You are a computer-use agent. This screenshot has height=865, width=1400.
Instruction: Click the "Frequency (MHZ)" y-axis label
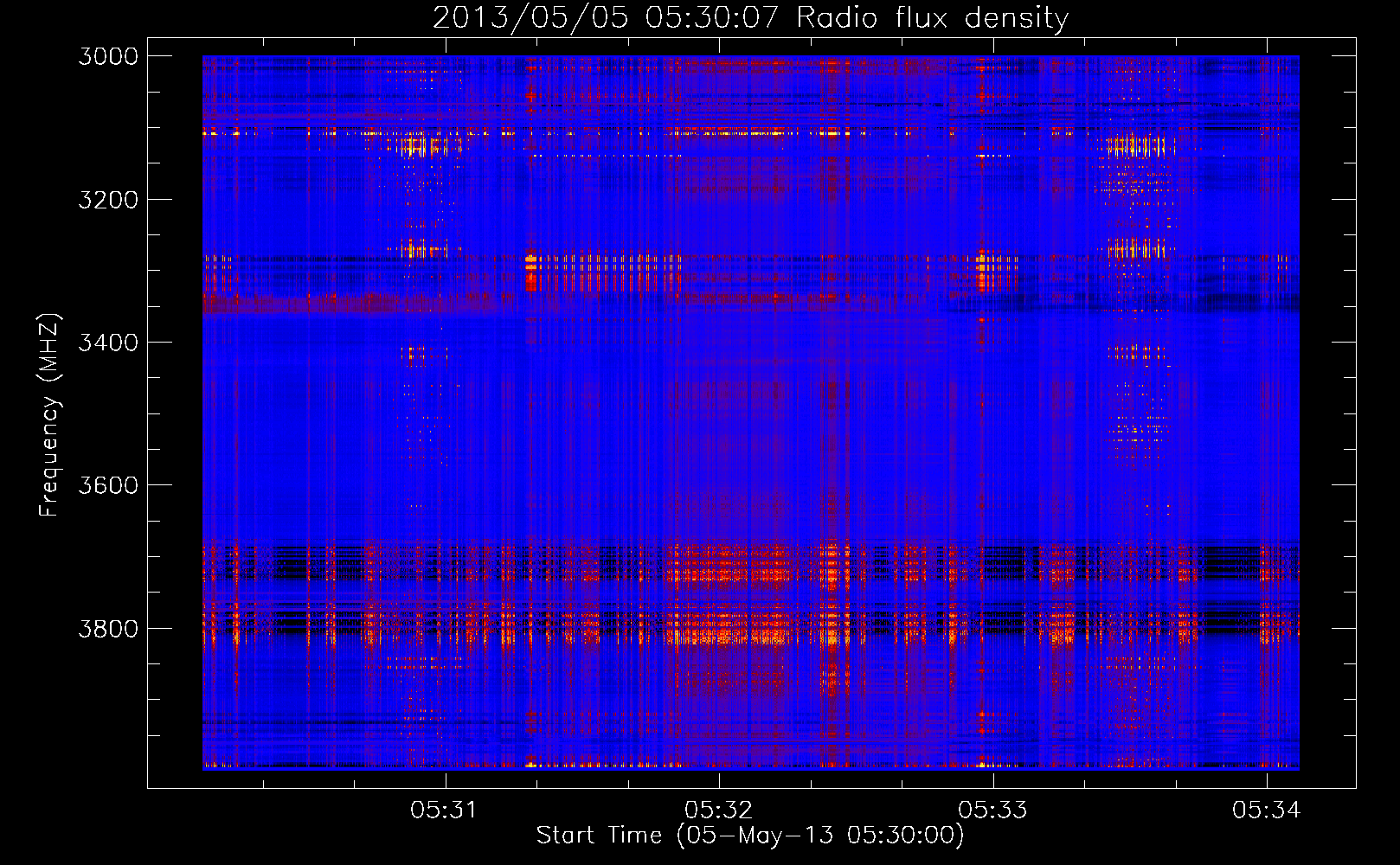(x=49, y=415)
